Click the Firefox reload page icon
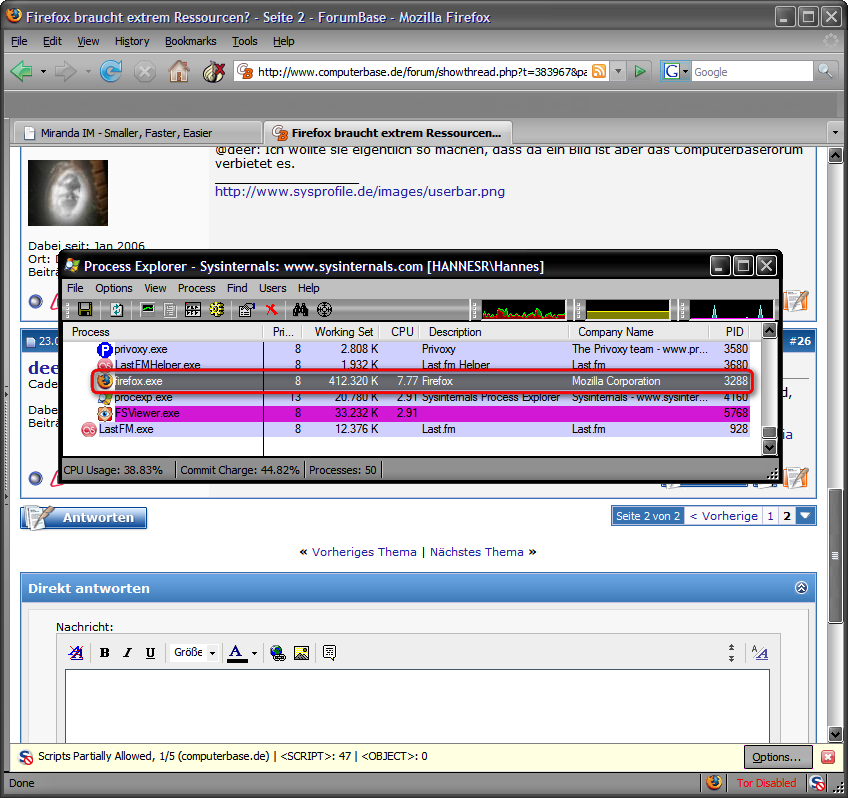The image size is (848, 798). coord(111,71)
